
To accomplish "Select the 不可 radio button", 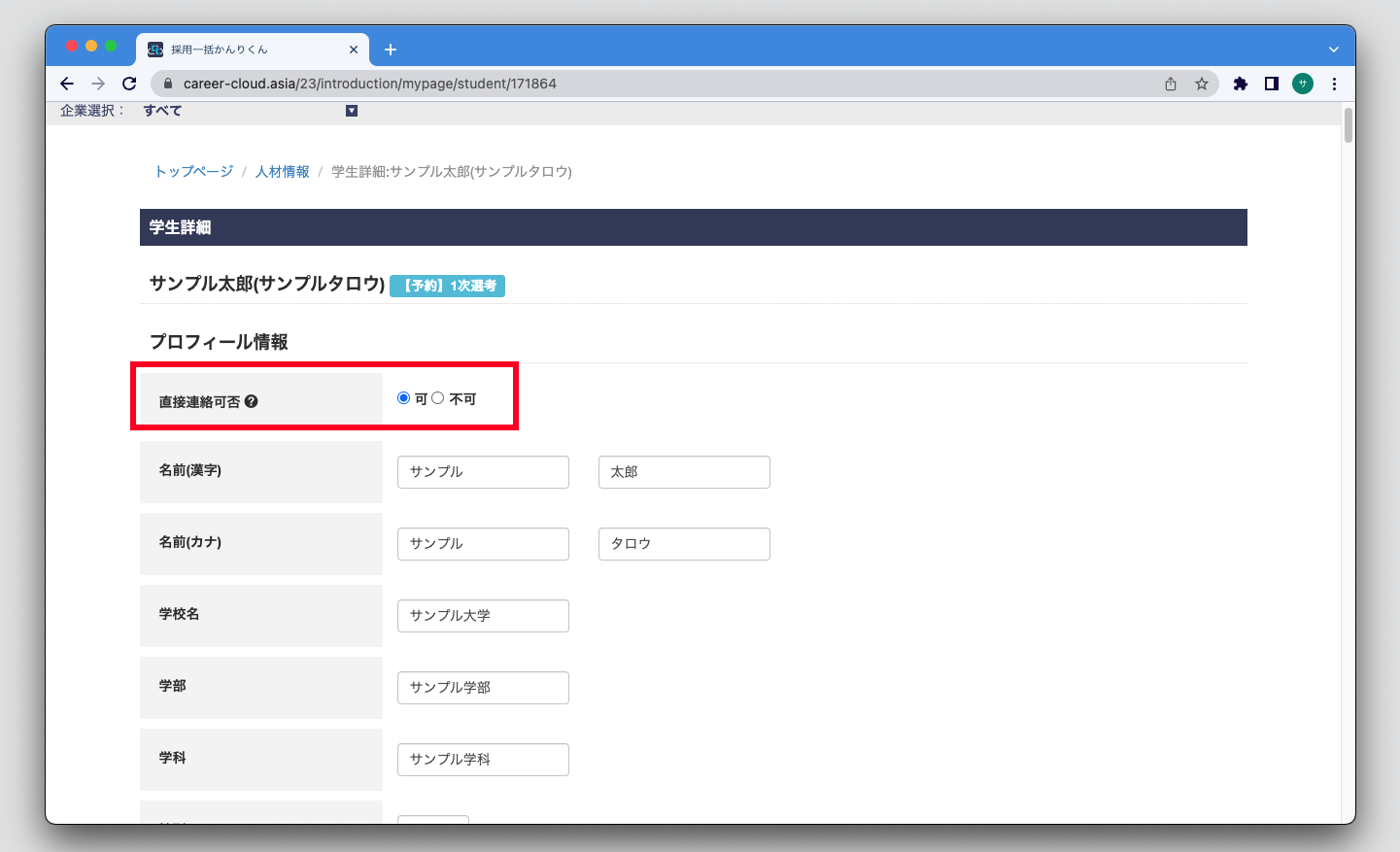I will pos(438,398).
